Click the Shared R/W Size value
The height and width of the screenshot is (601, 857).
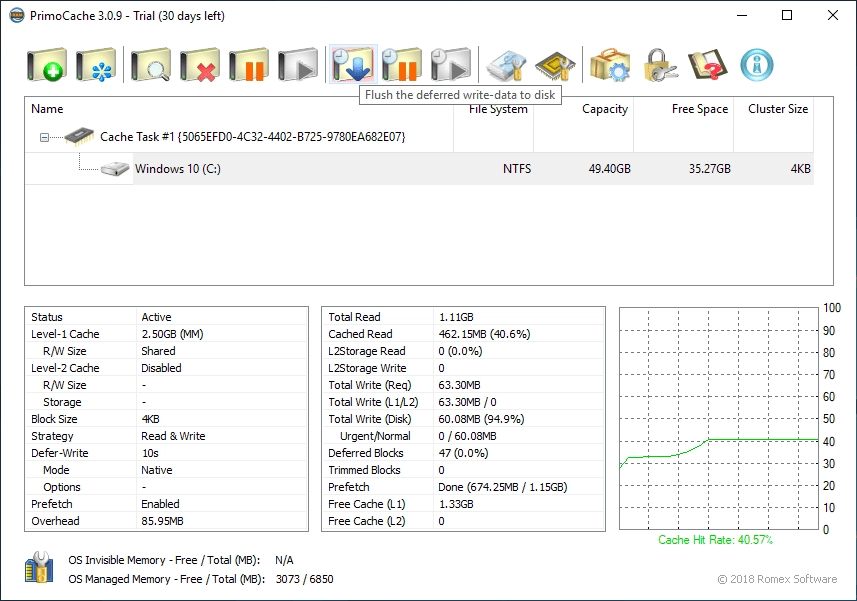point(159,351)
